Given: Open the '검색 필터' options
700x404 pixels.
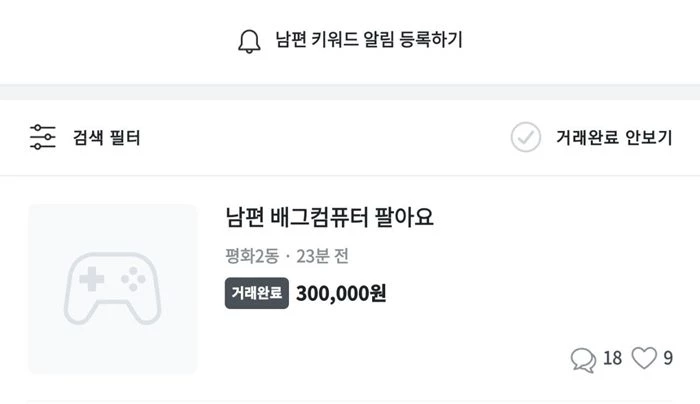Looking at the screenshot, I should 106,138.
